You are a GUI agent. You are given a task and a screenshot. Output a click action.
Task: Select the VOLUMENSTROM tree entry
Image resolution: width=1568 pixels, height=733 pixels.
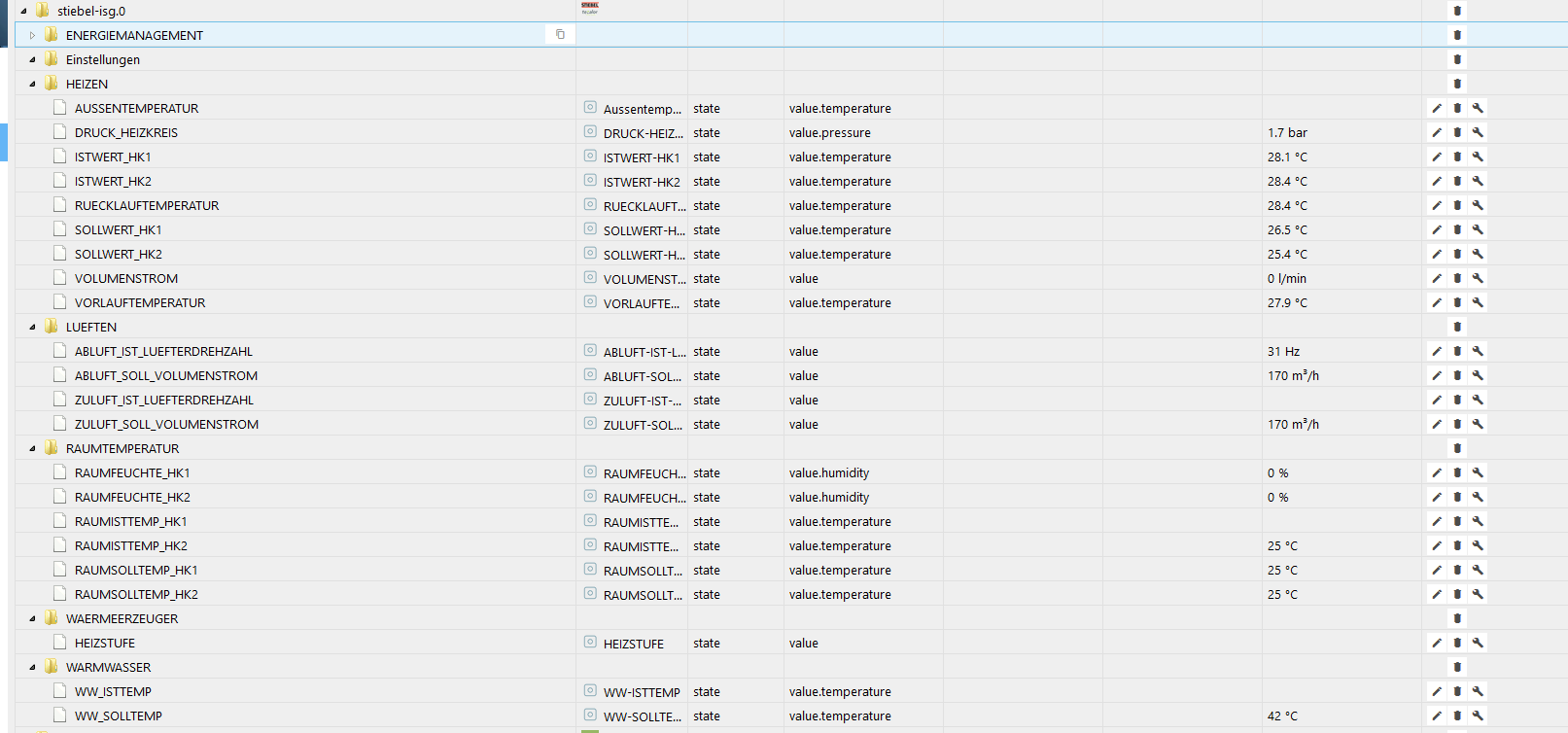[x=126, y=278]
